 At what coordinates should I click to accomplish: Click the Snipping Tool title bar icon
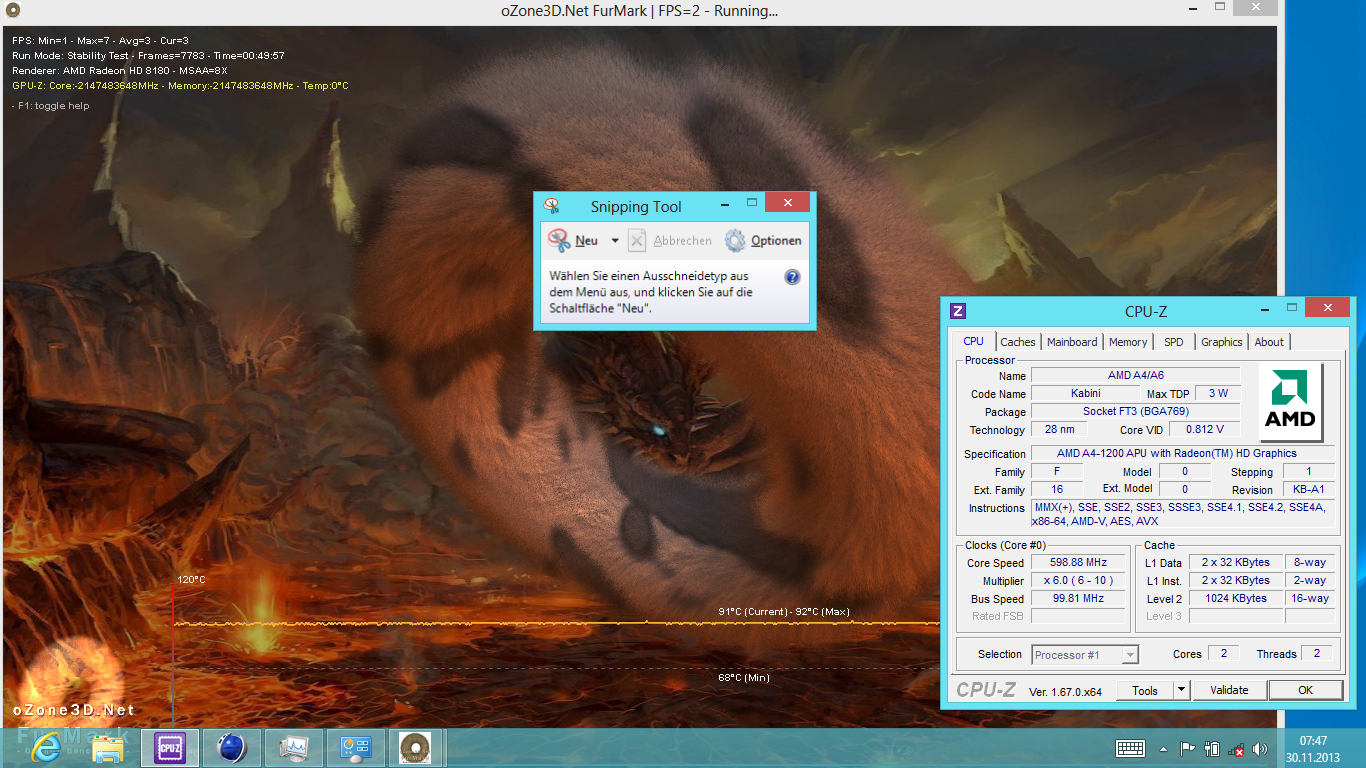point(551,206)
